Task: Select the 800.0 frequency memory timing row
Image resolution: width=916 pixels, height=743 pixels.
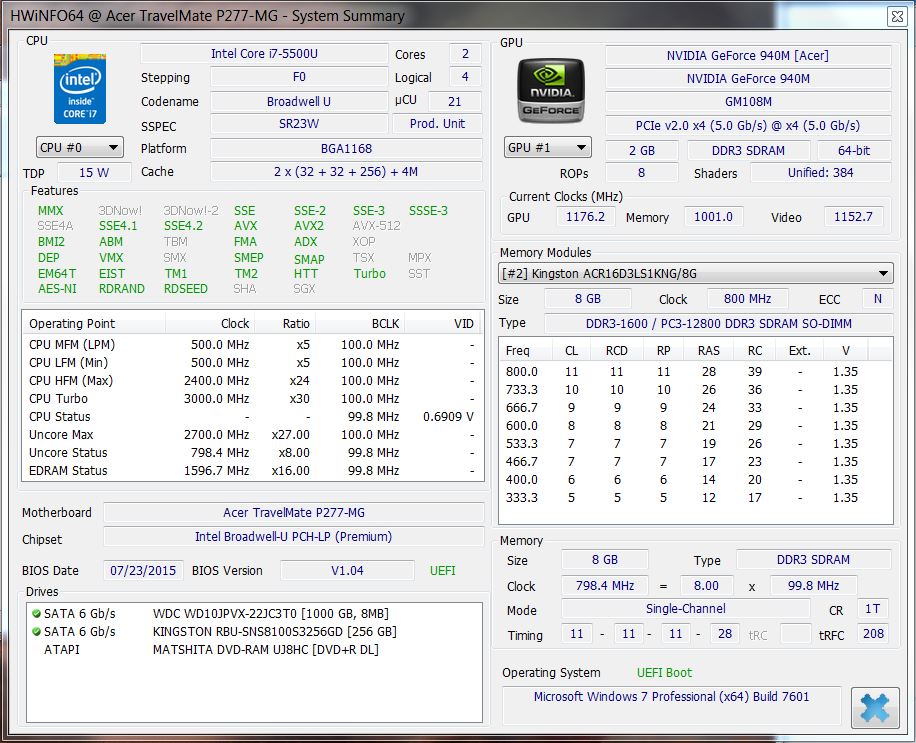Action: point(695,372)
